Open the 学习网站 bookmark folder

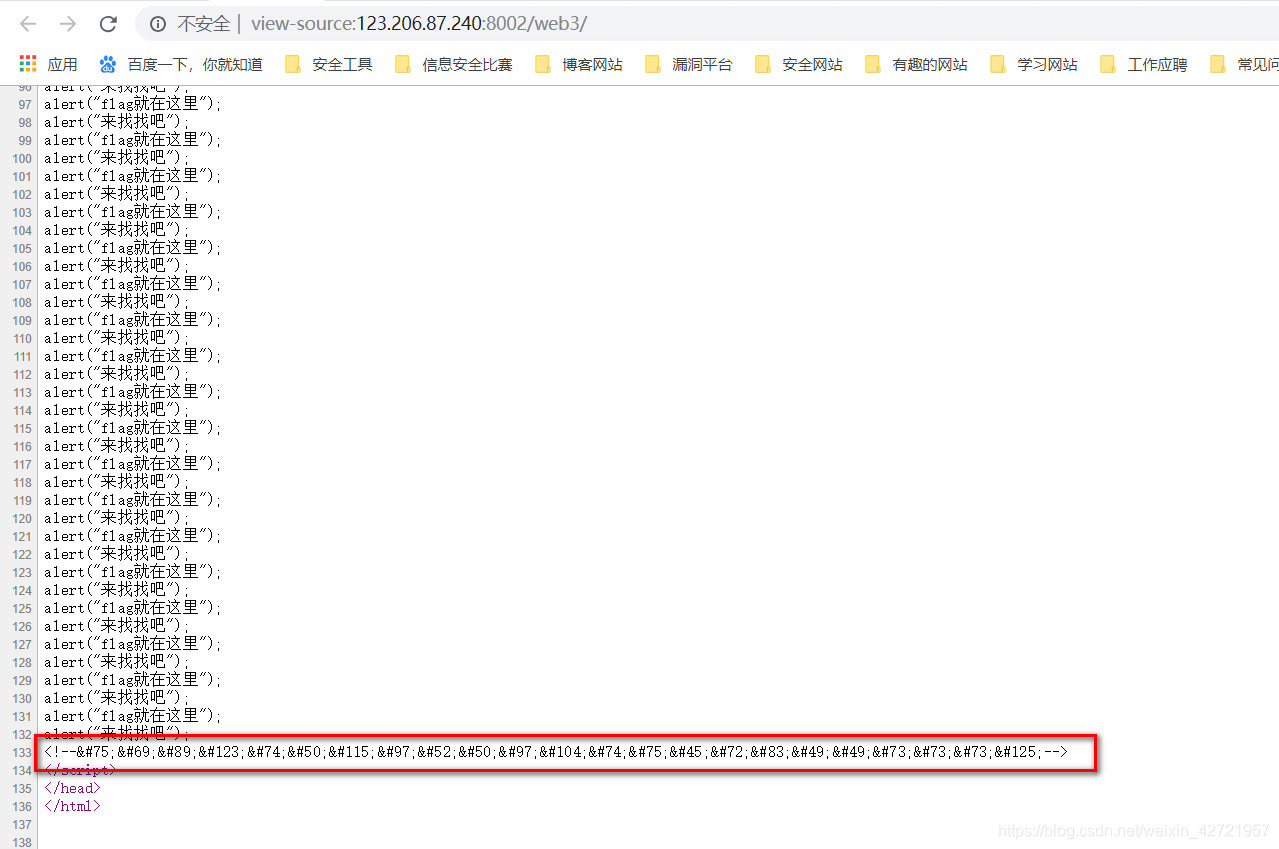point(1033,64)
